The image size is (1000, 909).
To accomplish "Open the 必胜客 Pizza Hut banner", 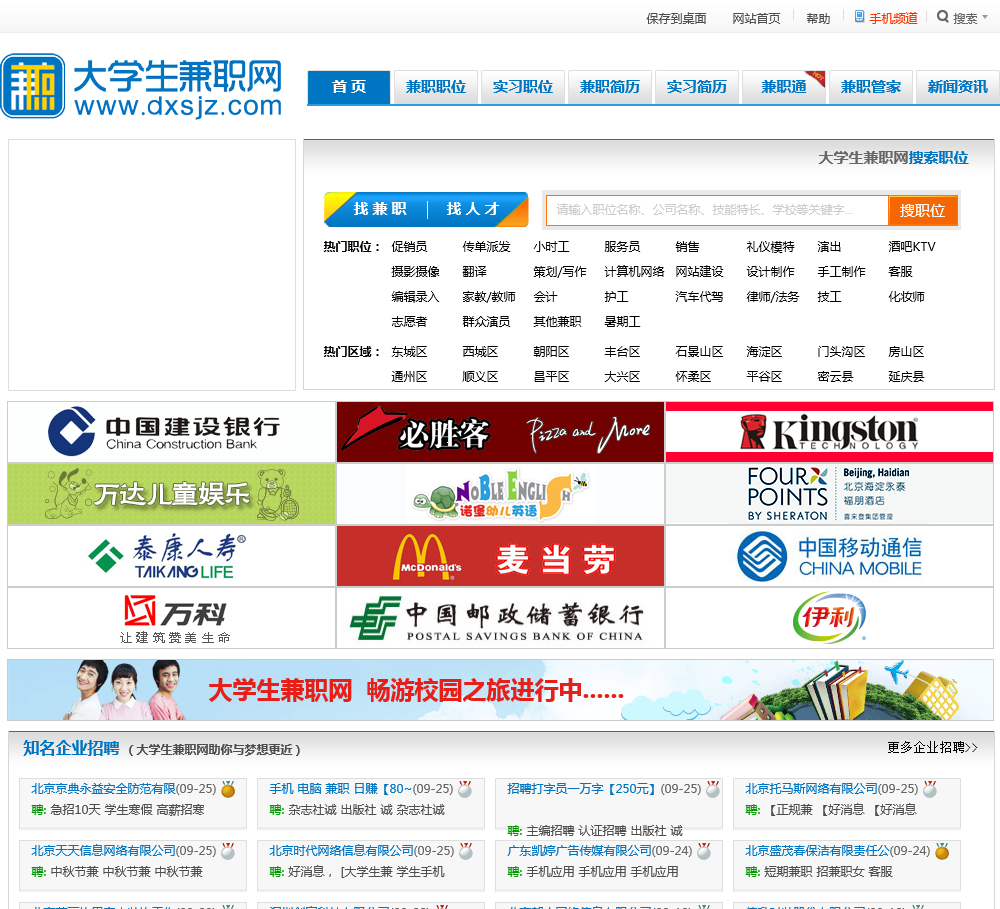I will 500,432.
